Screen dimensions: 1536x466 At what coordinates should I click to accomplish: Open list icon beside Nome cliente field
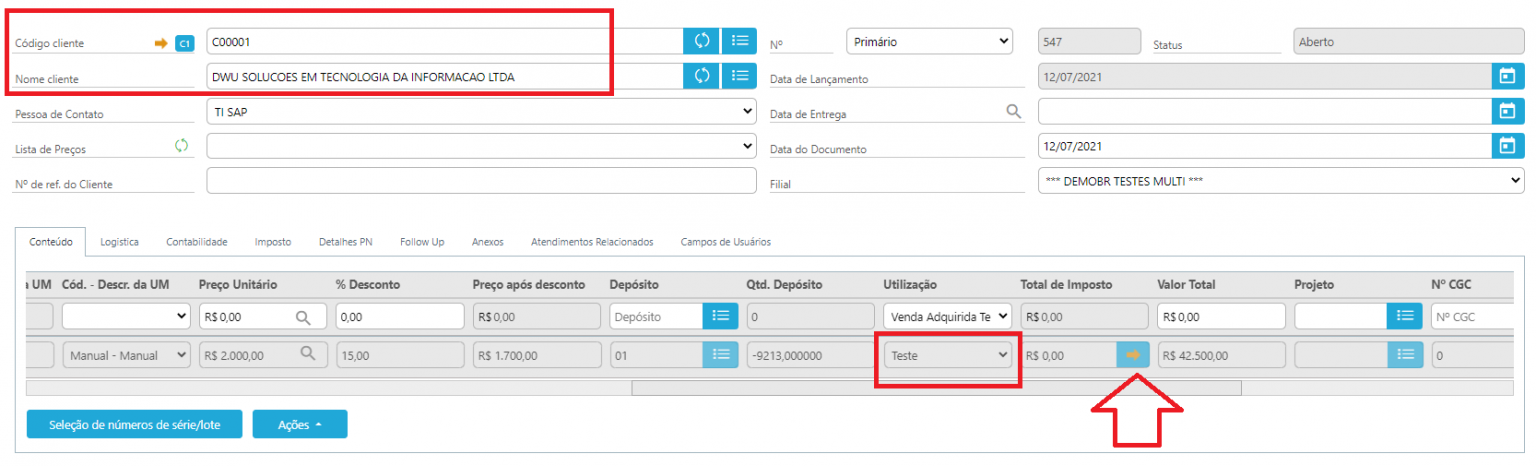(x=739, y=76)
